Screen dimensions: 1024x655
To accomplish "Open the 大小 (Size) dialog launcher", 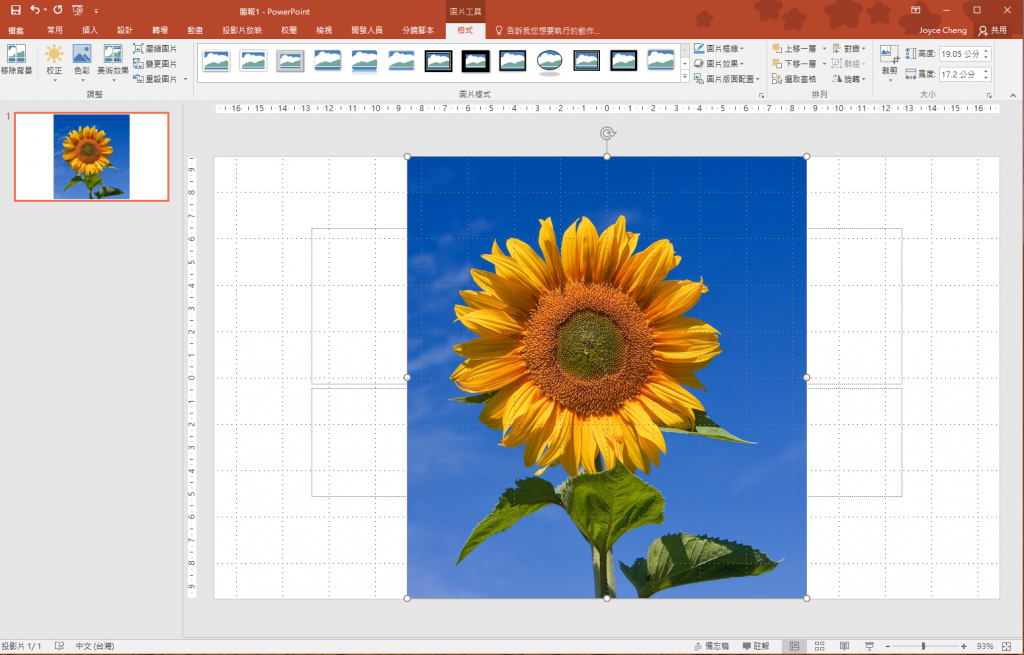I will (989, 95).
